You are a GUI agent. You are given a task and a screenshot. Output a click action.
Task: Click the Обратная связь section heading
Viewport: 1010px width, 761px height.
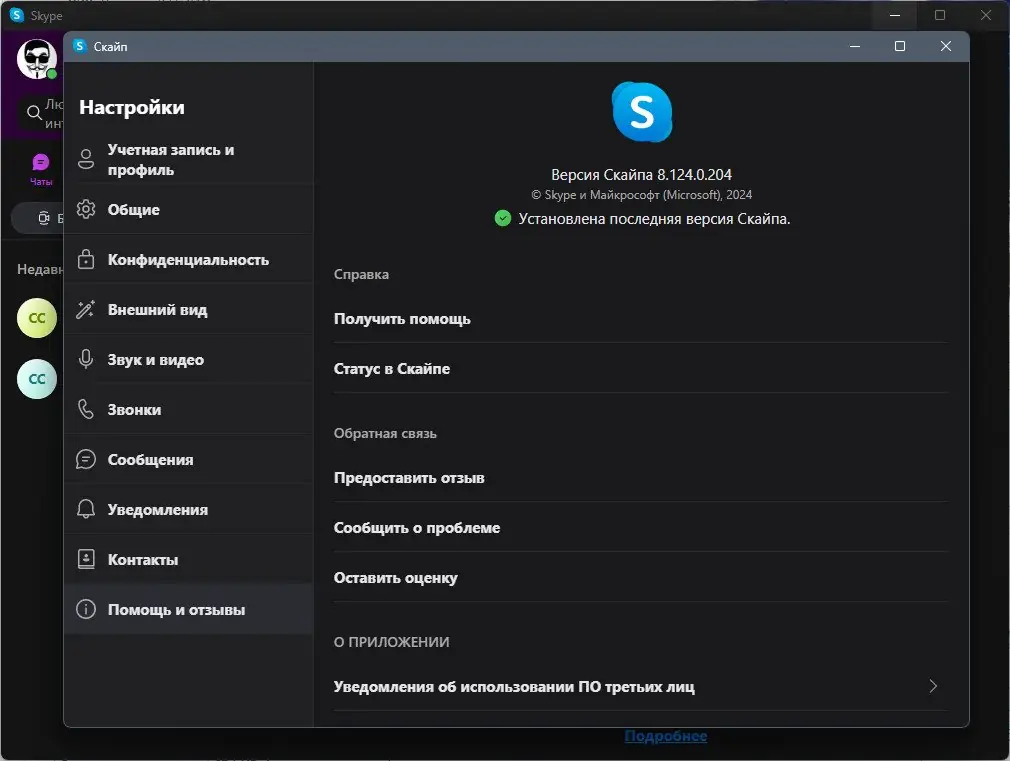click(385, 434)
